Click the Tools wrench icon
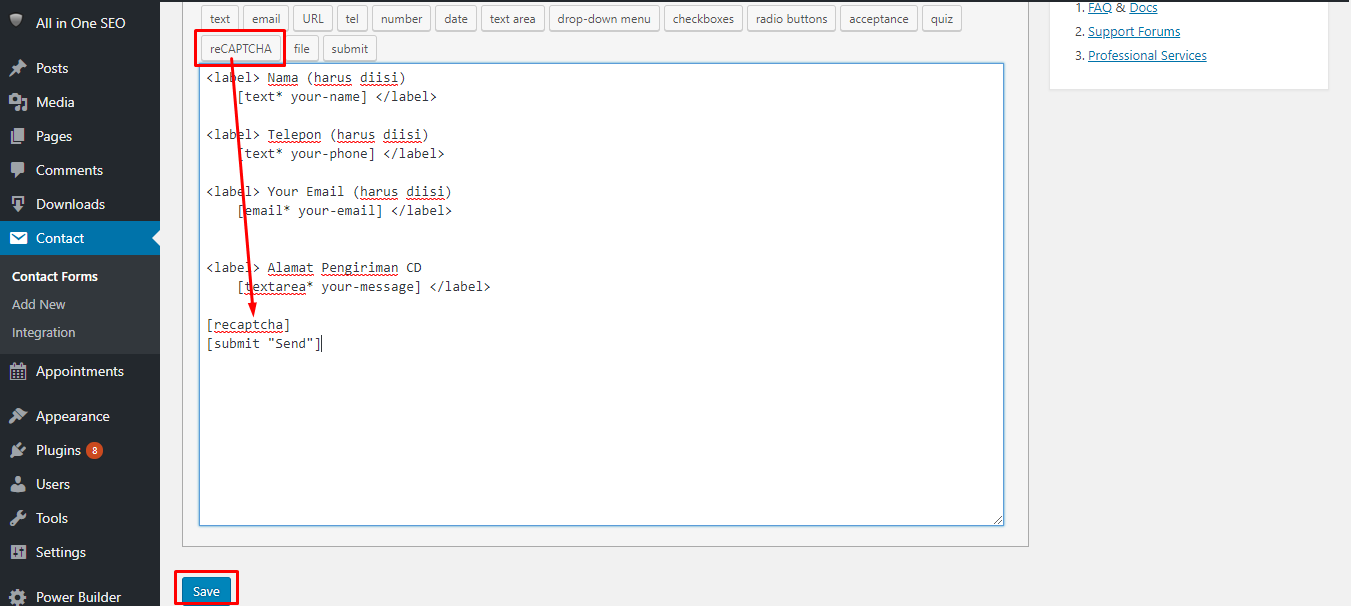 [x=18, y=519]
